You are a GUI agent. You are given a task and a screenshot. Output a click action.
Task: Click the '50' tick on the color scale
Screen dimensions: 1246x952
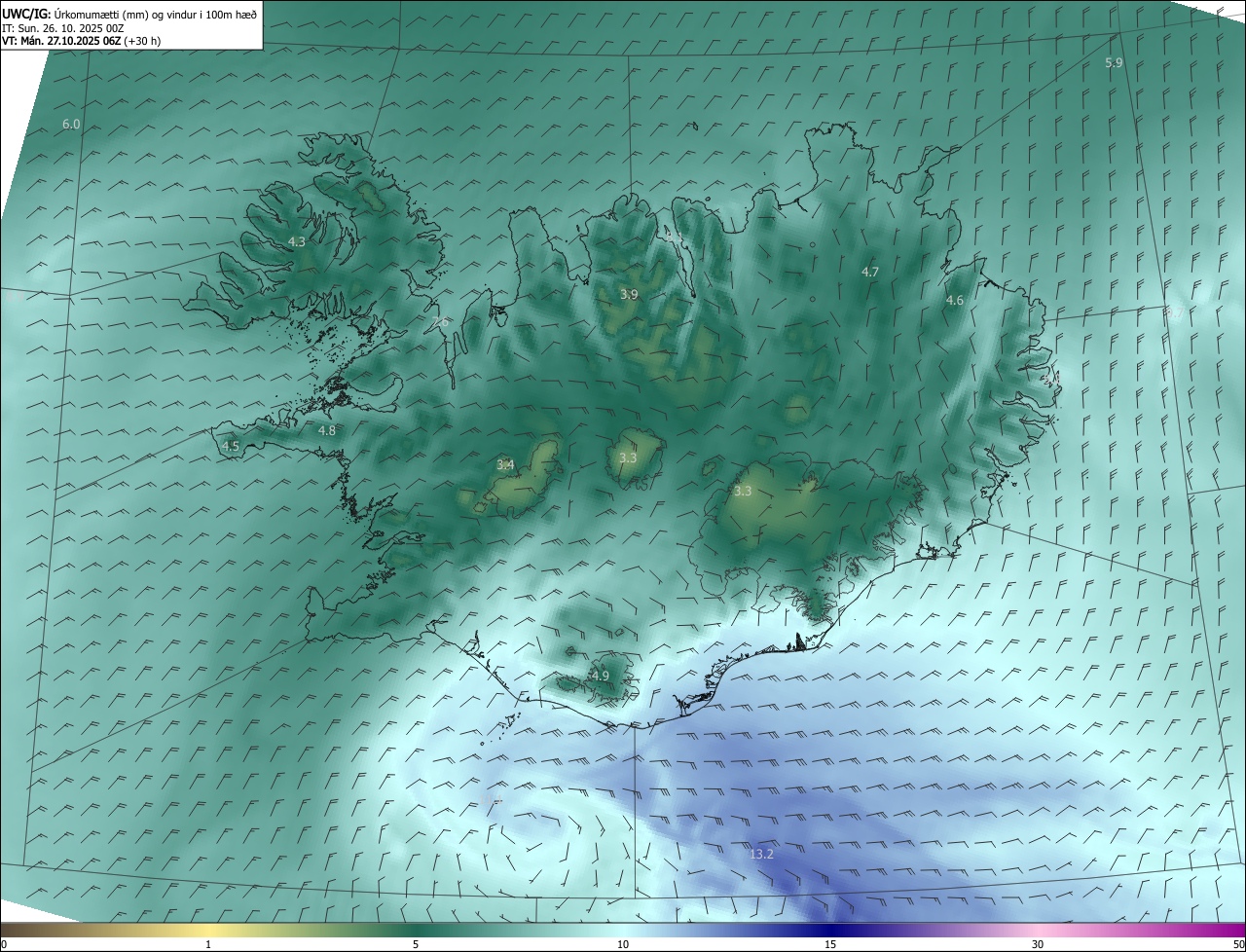point(1238,944)
